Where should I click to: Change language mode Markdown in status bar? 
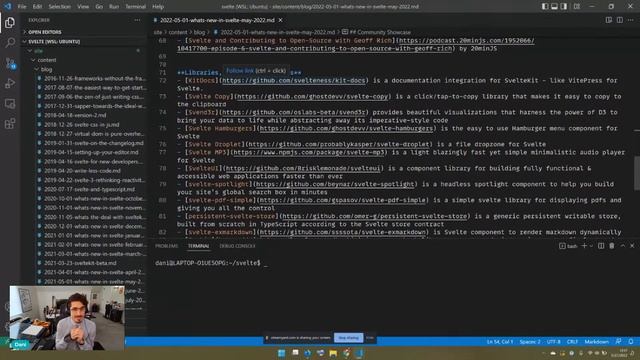(x=596, y=342)
